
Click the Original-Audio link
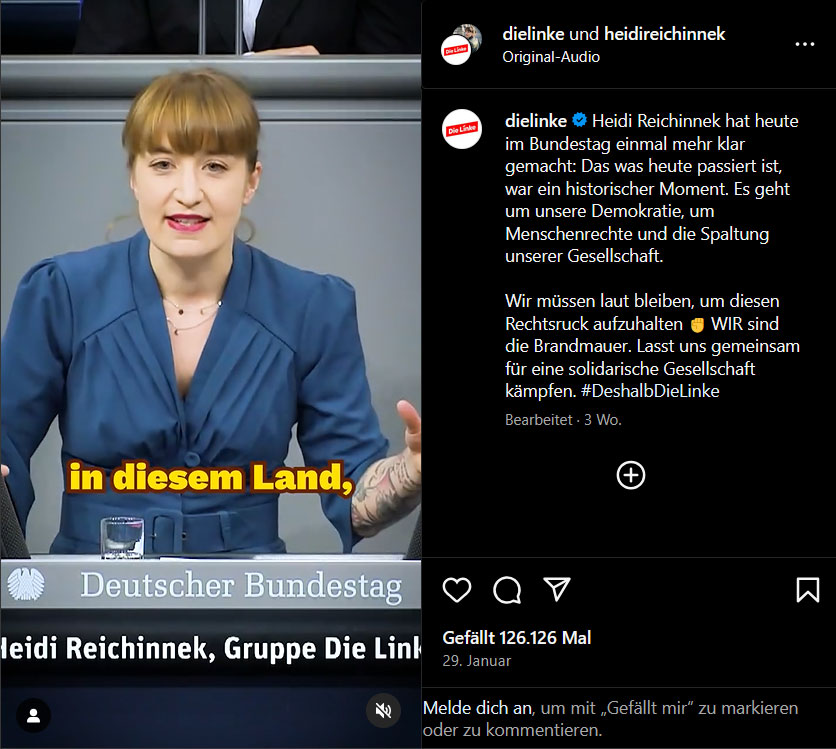pos(551,57)
